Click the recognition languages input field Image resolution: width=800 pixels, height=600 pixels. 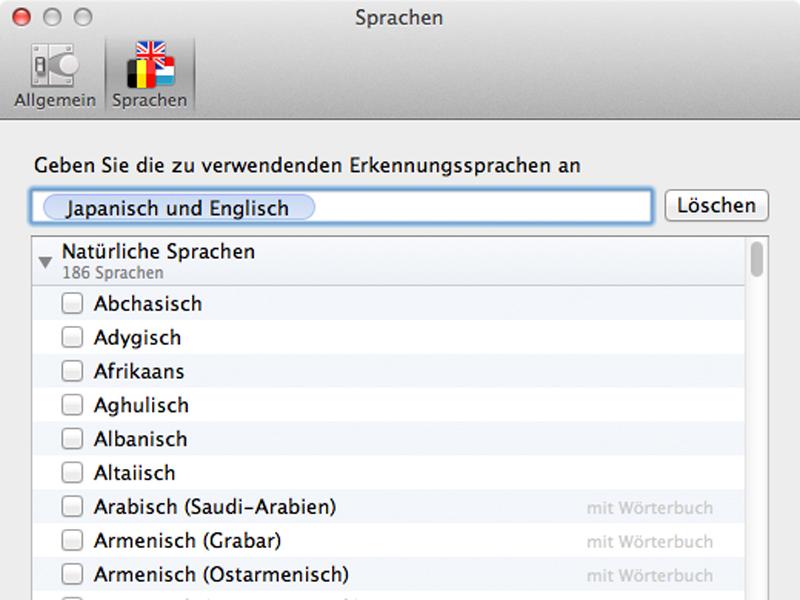tap(342, 207)
